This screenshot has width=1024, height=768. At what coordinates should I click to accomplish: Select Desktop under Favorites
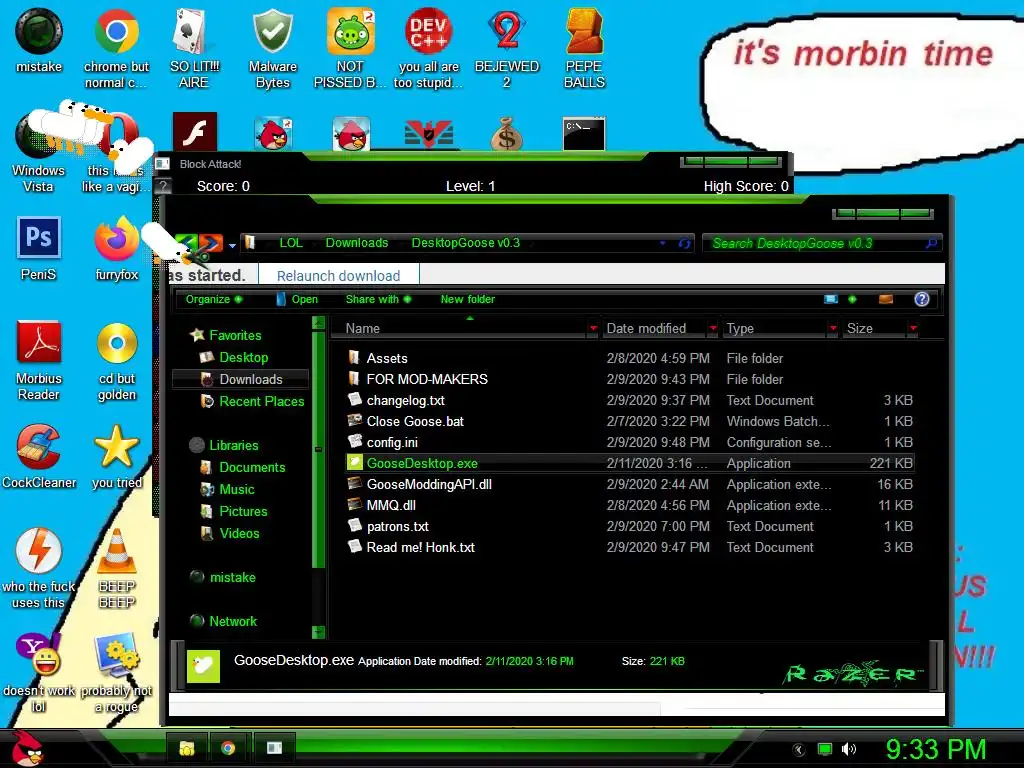(243, 357)
